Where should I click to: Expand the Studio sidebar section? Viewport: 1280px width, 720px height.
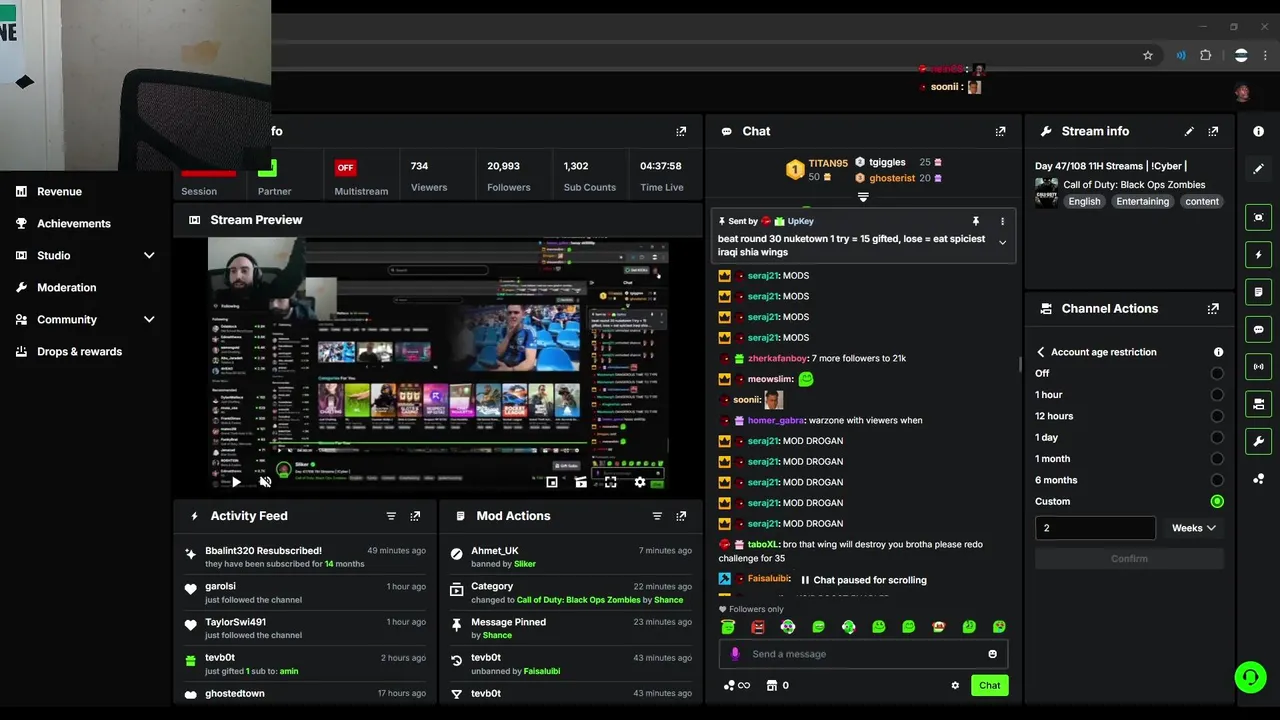coord(149,255)
